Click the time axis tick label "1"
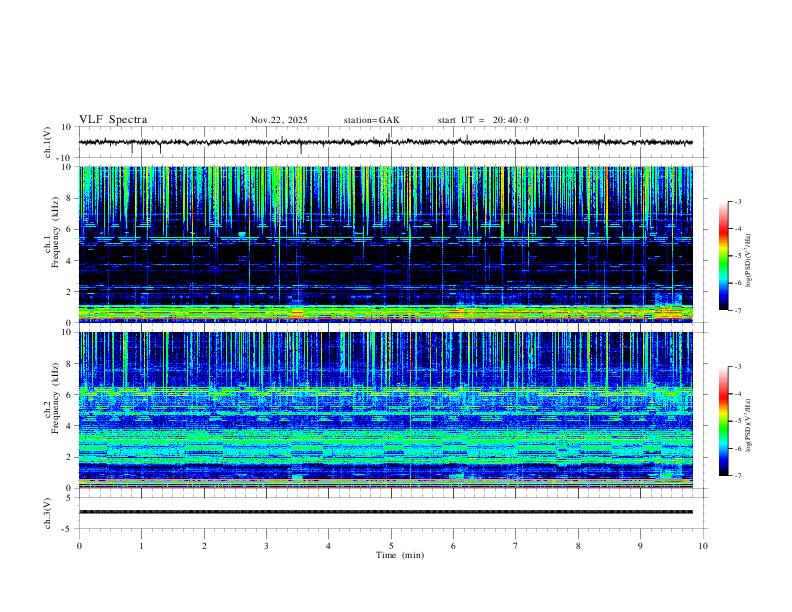The height and width of the screenshot is (612, 792). (141, 546)
